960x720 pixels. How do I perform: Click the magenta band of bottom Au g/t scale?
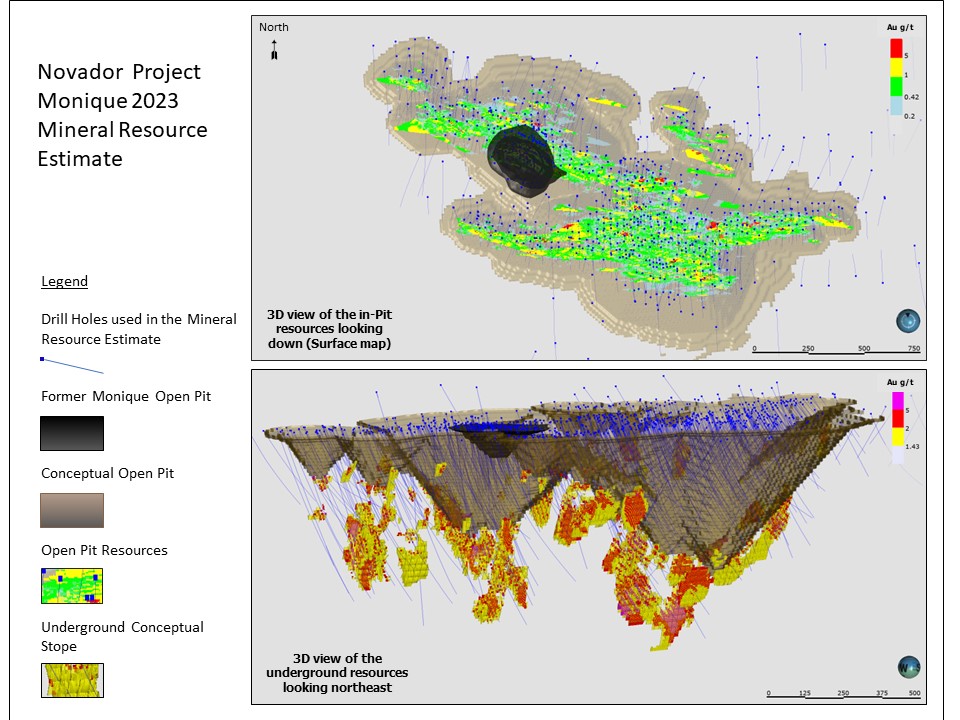click(898, 401)
